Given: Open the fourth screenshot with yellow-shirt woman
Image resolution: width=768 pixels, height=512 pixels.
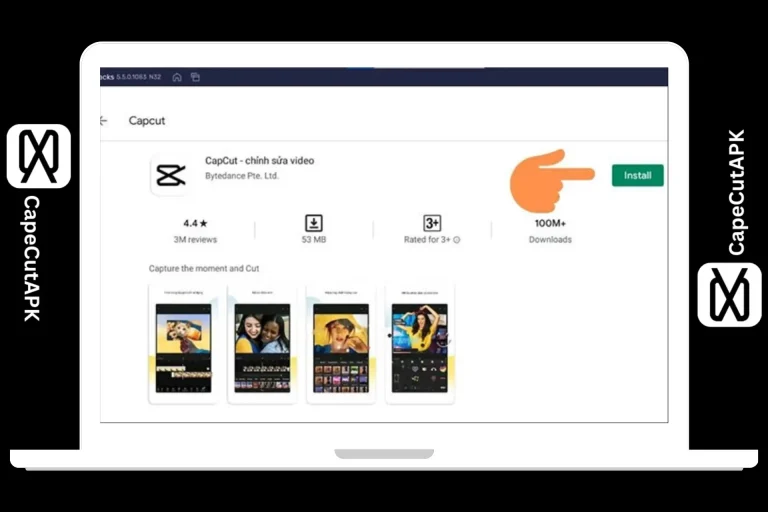Looking at the screenshot, I should pyautogui.click(x=420, y=344).
